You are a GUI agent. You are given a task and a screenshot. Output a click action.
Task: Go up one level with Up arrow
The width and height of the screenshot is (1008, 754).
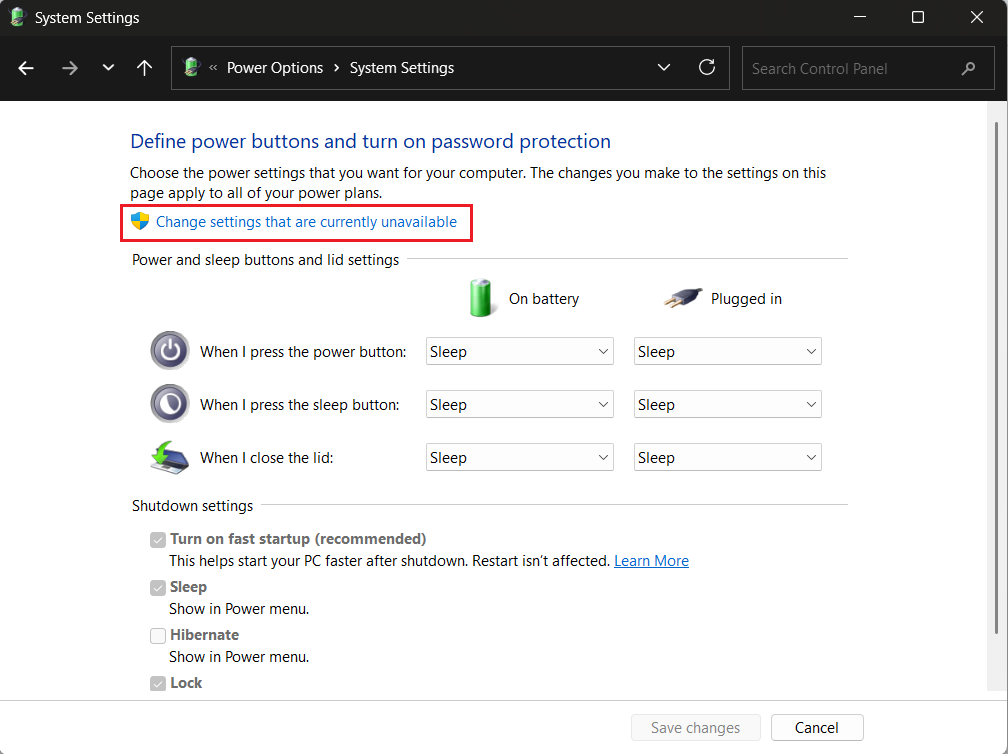click(145, 68)
